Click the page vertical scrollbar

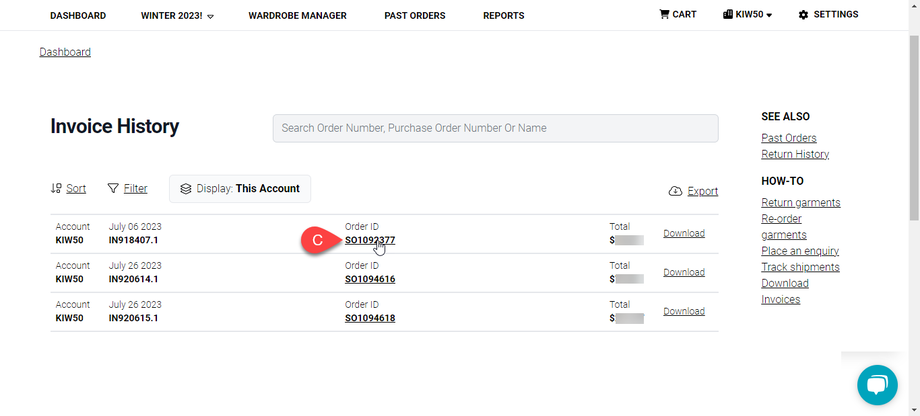(x=914, y=200)
